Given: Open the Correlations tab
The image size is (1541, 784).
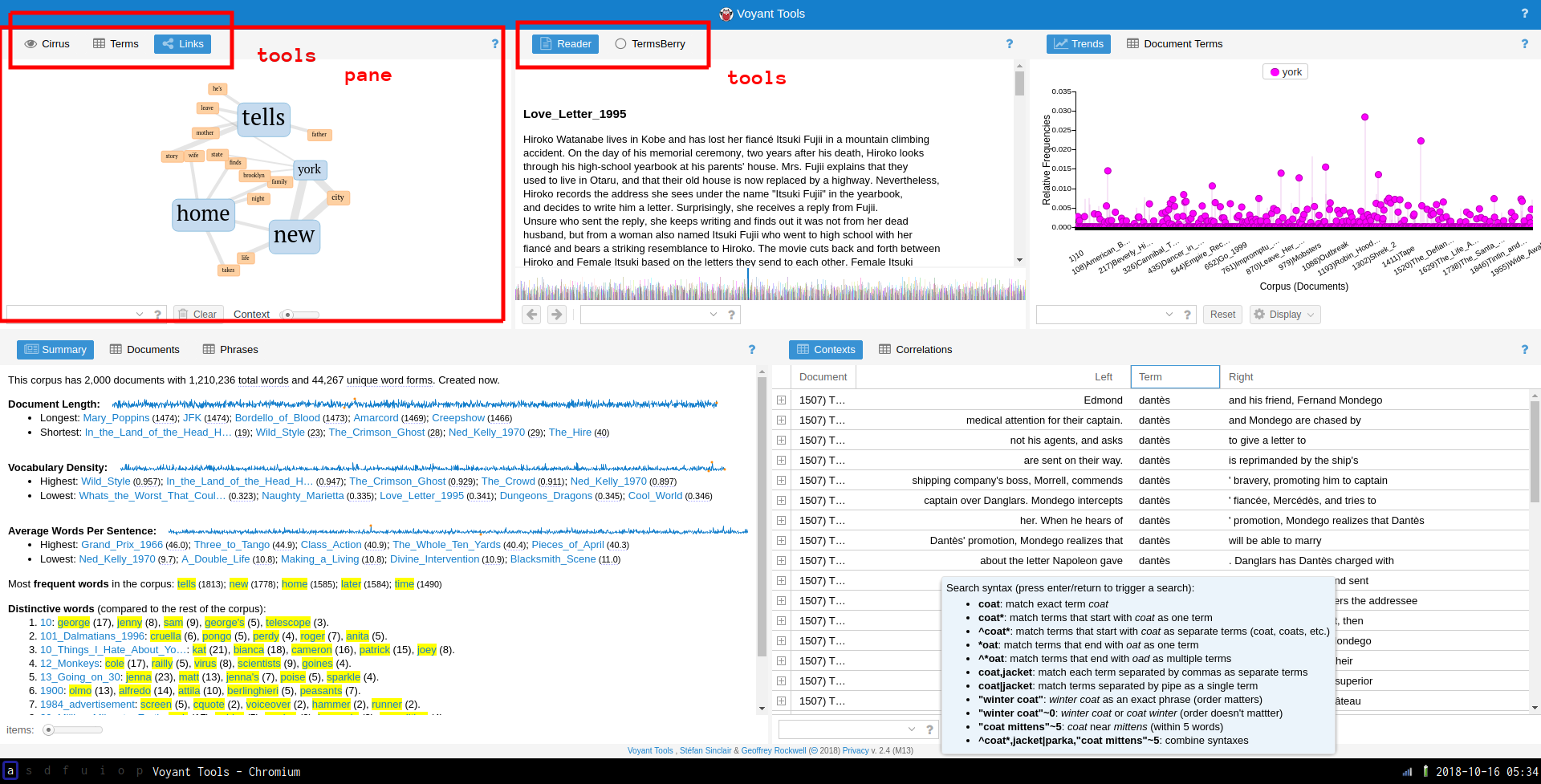Looking at the screenshot, I should [915, 350].
